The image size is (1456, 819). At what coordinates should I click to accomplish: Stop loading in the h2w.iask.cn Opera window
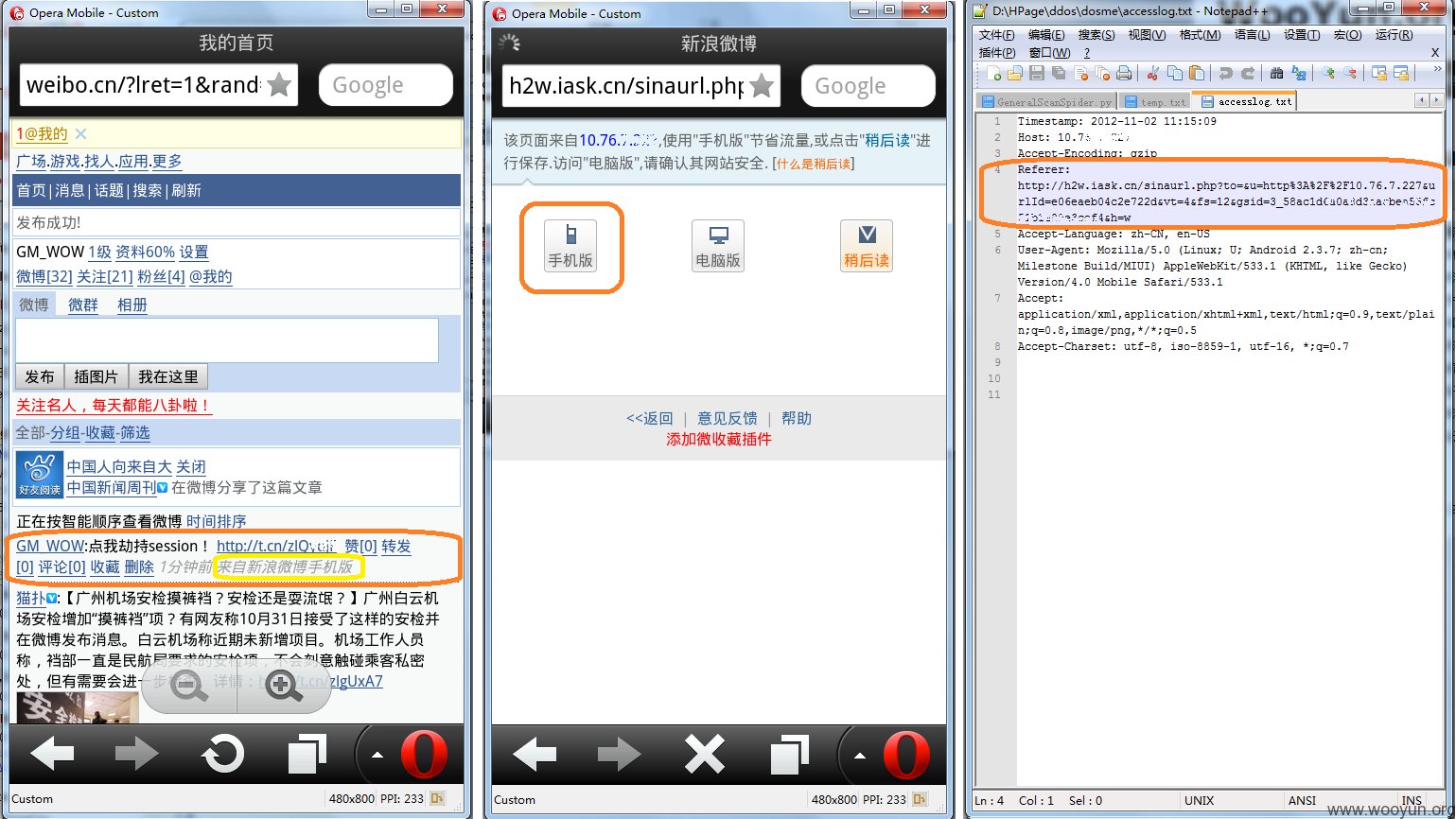click(x=705, y=755)
